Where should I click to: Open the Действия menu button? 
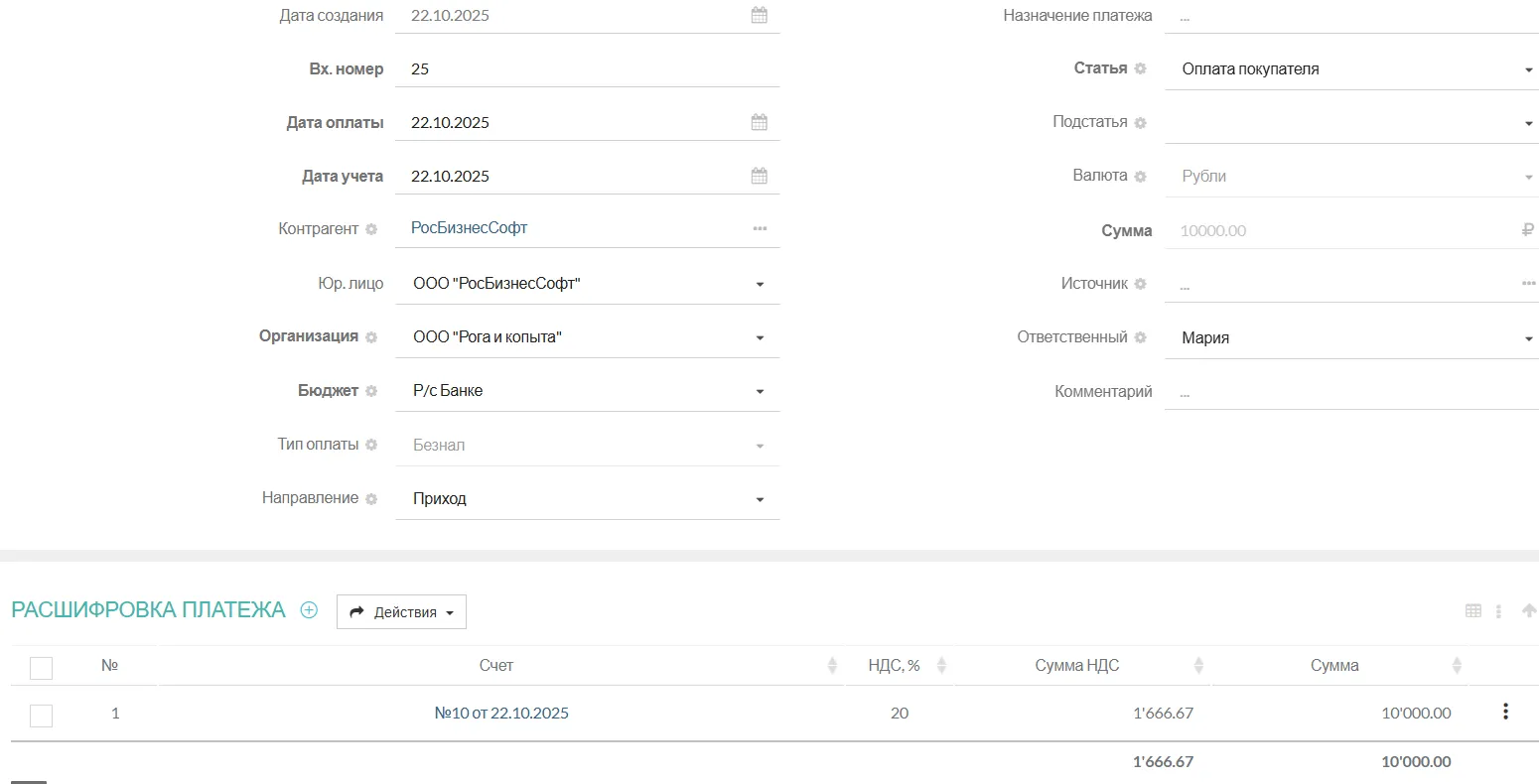(x=401, y=612)
